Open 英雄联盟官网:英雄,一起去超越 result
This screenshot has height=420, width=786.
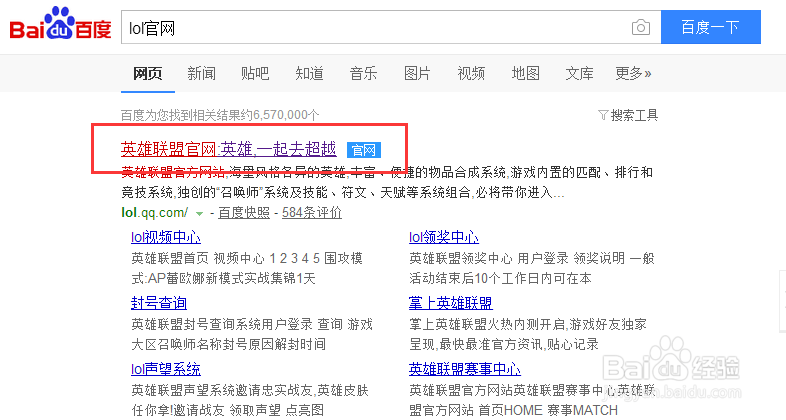229,149
